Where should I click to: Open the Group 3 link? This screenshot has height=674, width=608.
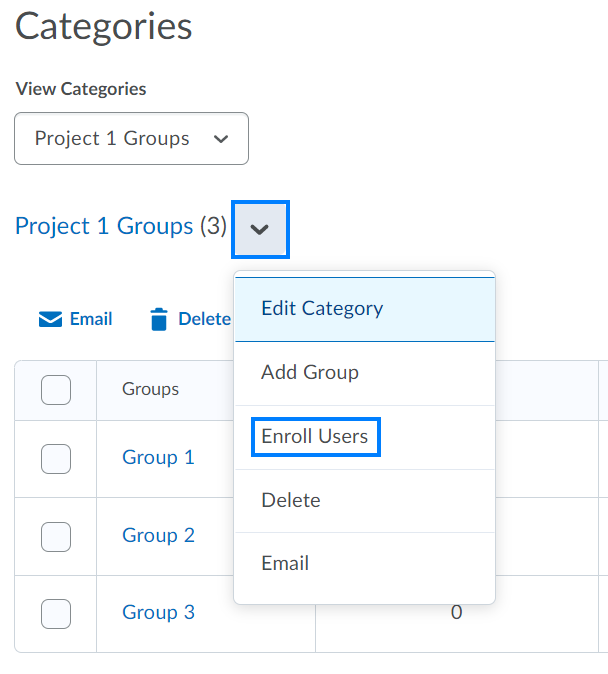158,613
